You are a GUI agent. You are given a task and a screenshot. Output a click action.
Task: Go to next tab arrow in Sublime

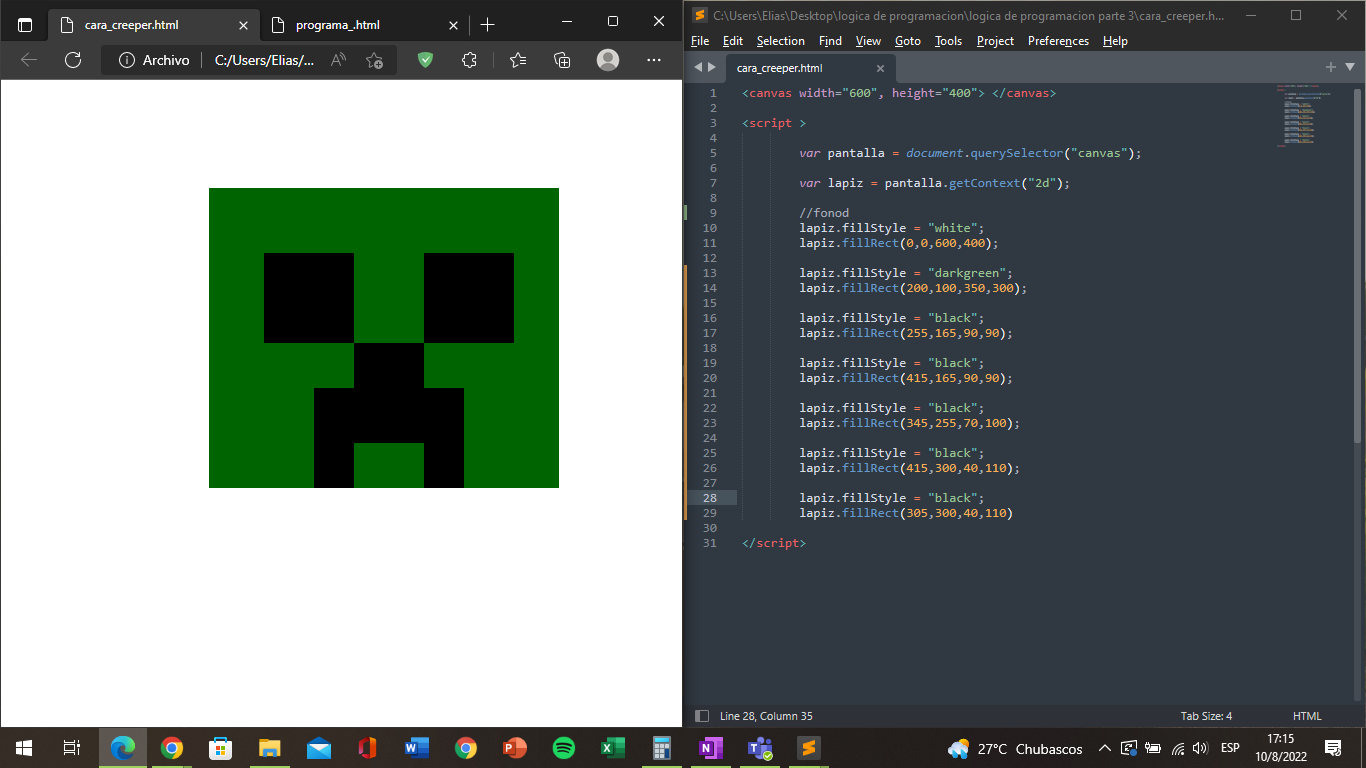coord(712,67)
